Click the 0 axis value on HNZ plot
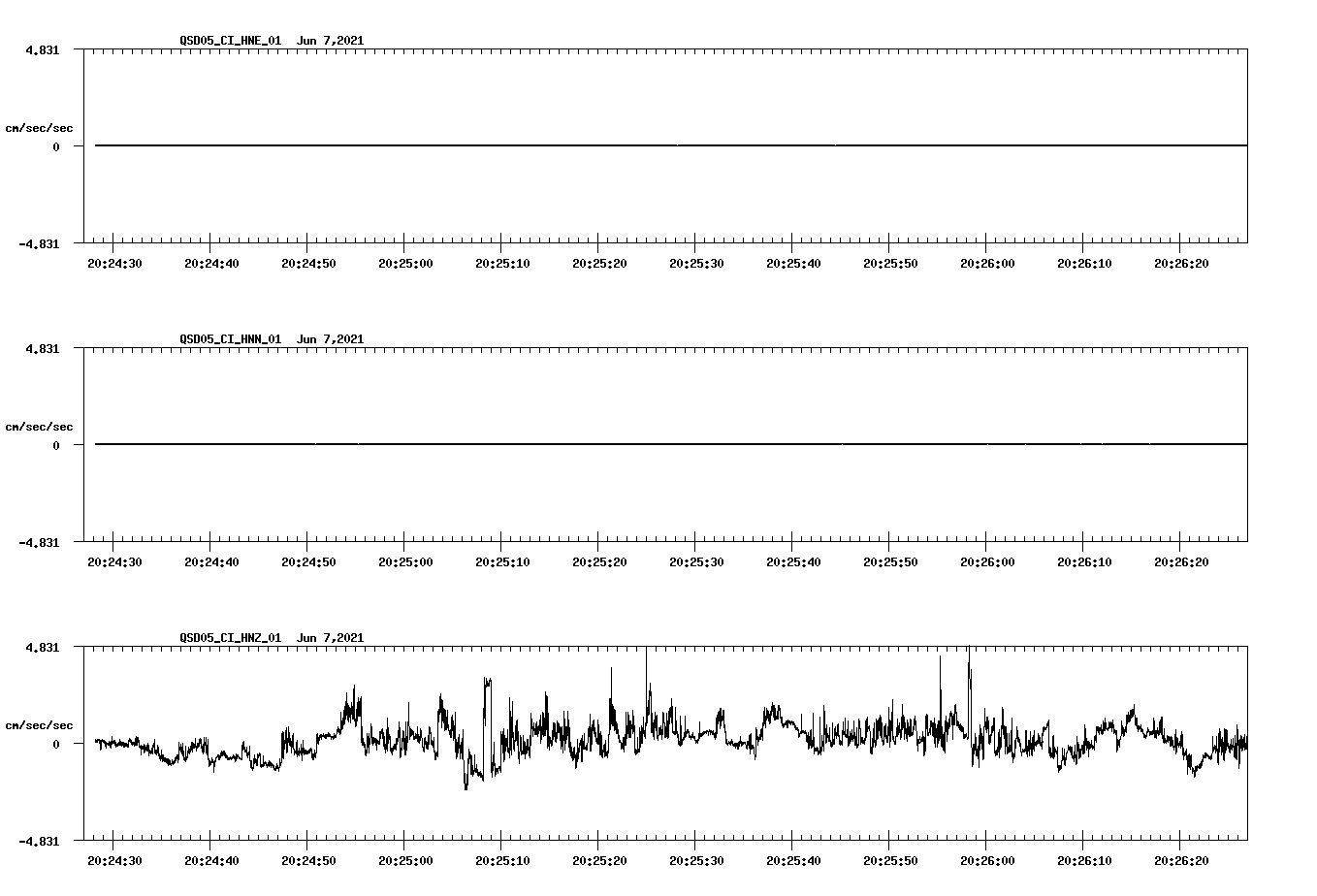The image size is (1317, 896). [56, 744]
